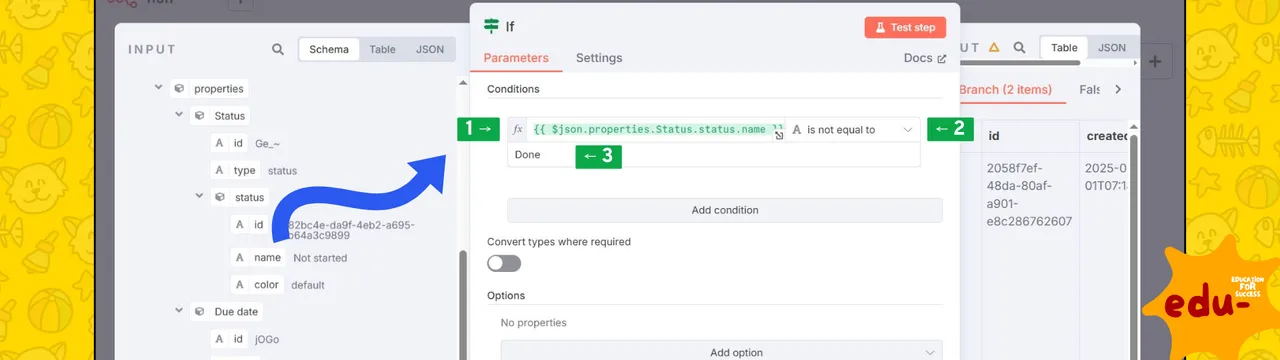1280x360 pixels.
Task: Click the string type icon beside 'color'
Action: [x=240, y=284]
